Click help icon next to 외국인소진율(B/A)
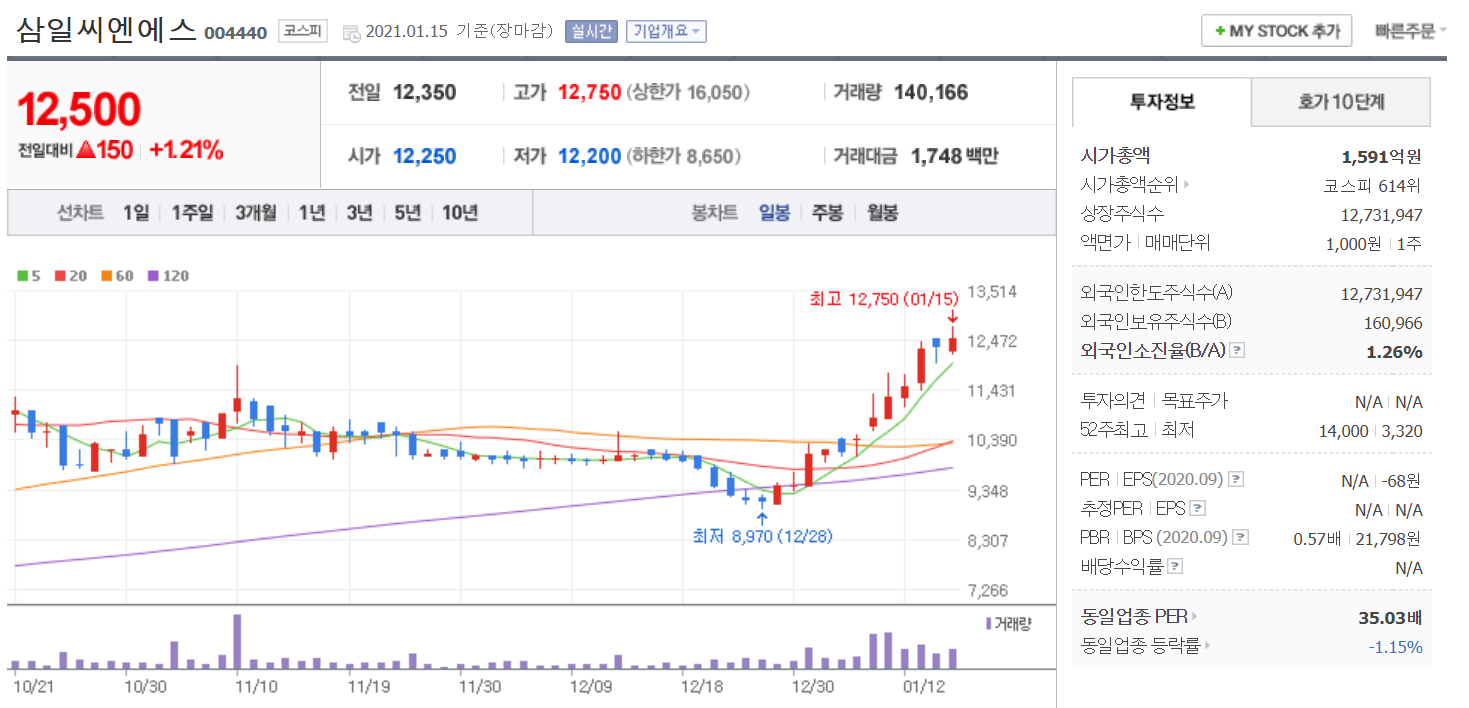Image resolution: width=1469 pixels, height=708 pixels. coord(1238,351)
